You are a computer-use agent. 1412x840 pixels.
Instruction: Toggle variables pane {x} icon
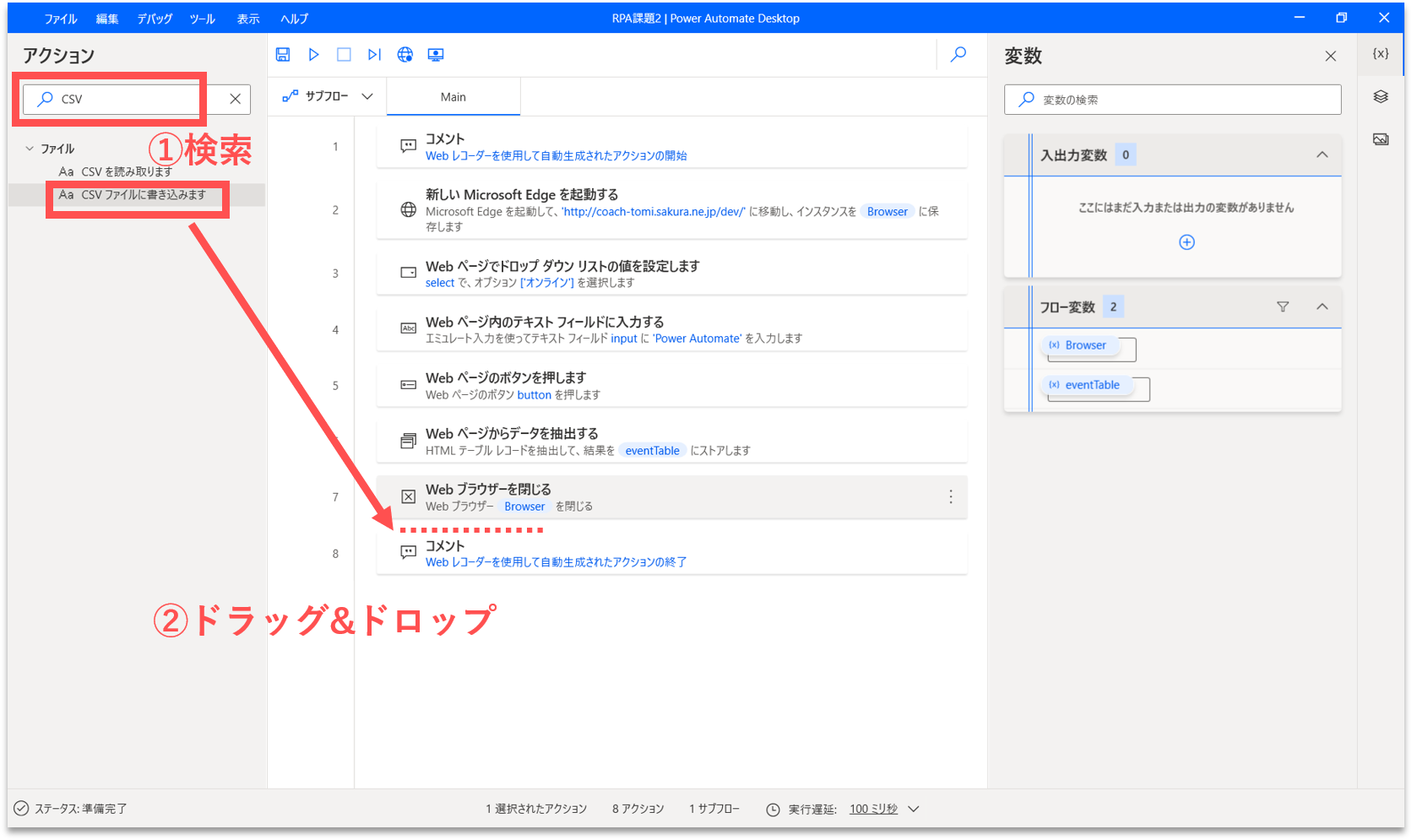click(x=1381, y=54)
